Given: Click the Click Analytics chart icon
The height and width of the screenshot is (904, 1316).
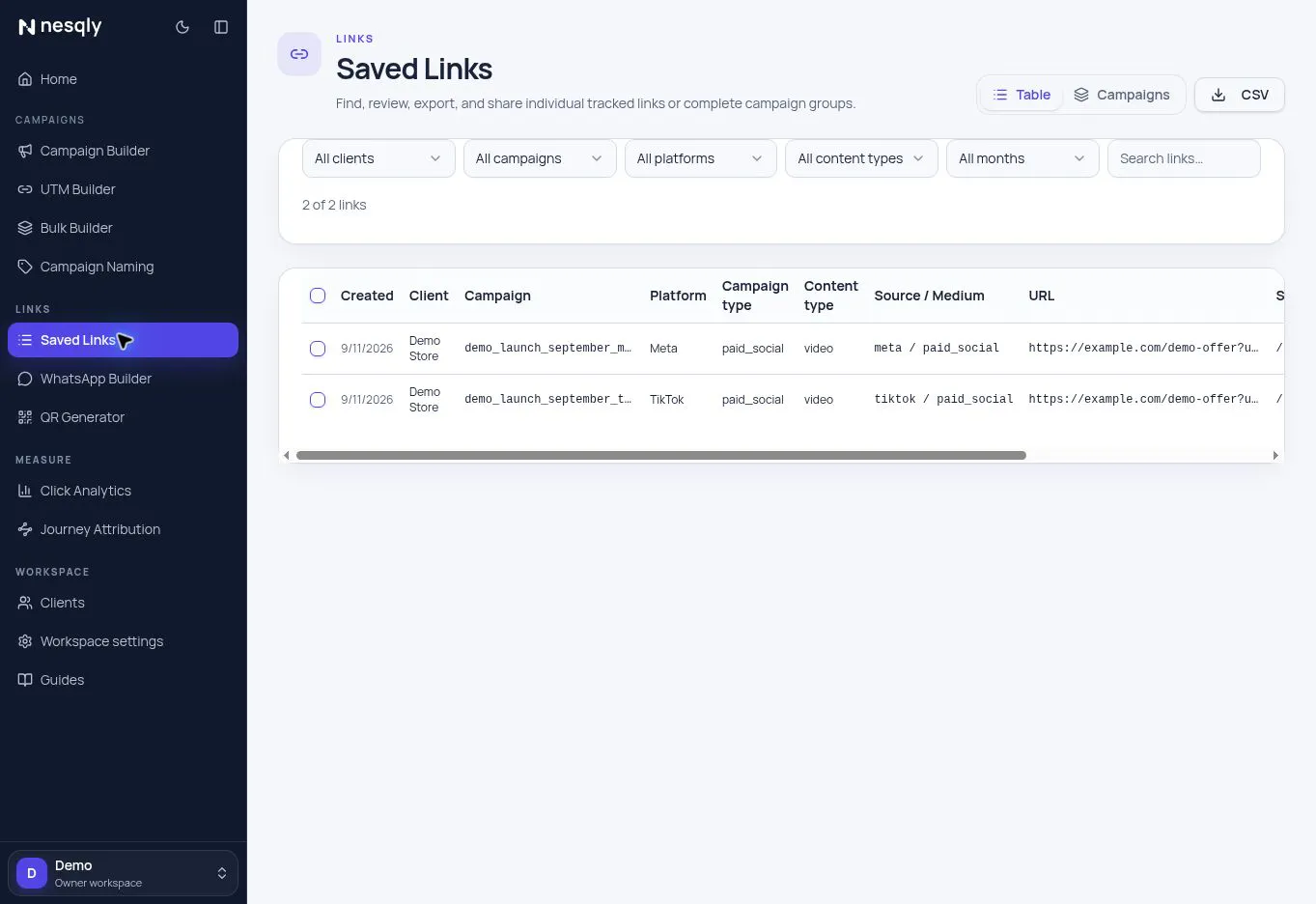Looking at the screenshot, I should (25, 491).
